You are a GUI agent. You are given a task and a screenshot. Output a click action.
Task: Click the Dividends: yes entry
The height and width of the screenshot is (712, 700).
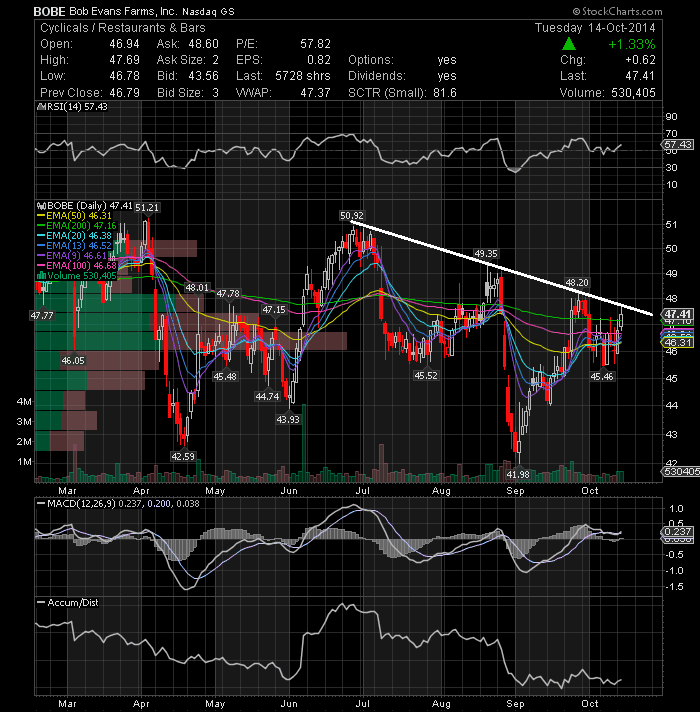point(402,75)
